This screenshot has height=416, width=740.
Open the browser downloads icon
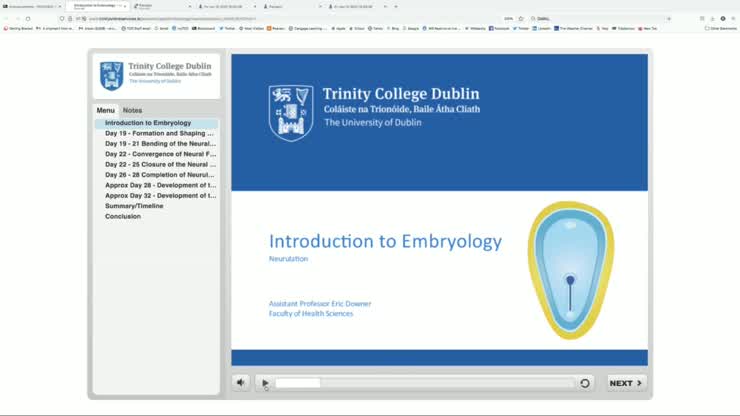coord(712,18)
